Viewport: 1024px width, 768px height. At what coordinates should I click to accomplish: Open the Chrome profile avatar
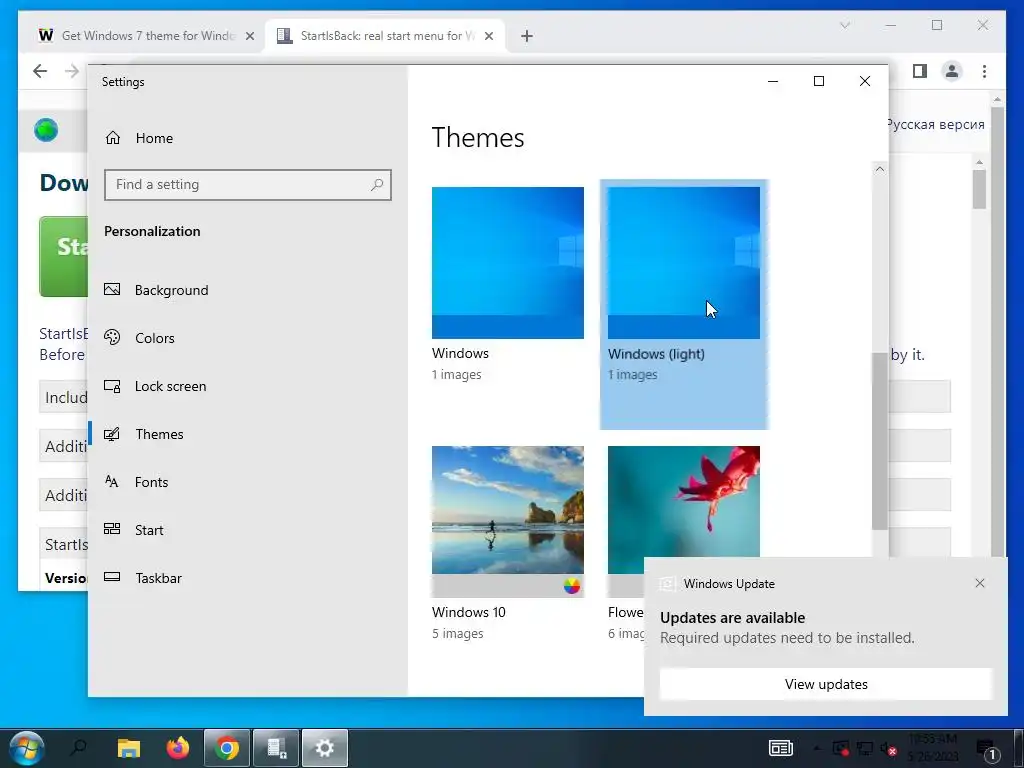click(952, 71)
